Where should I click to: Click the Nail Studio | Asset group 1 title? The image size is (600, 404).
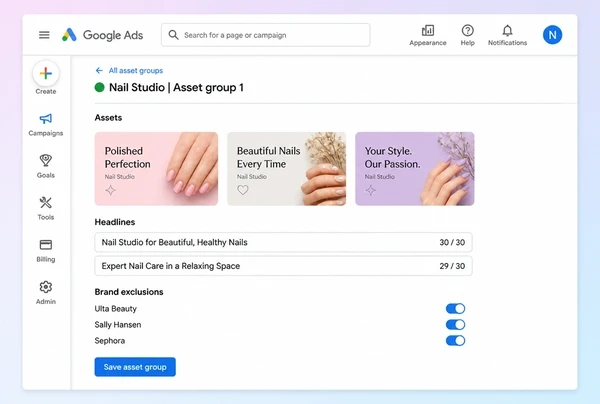(176, 88)
